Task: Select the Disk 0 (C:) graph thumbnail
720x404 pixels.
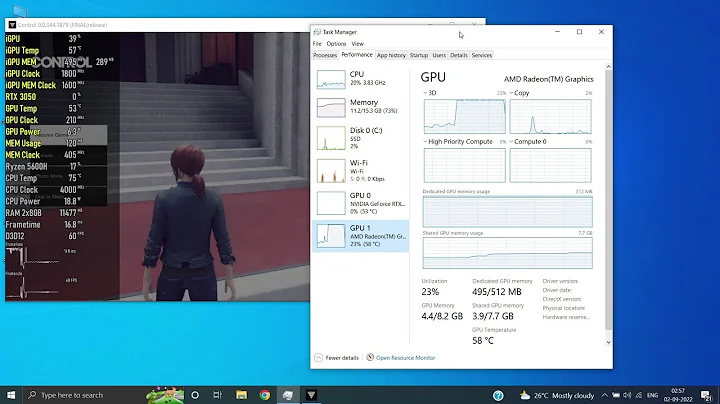Action: [x=331, y=138]
